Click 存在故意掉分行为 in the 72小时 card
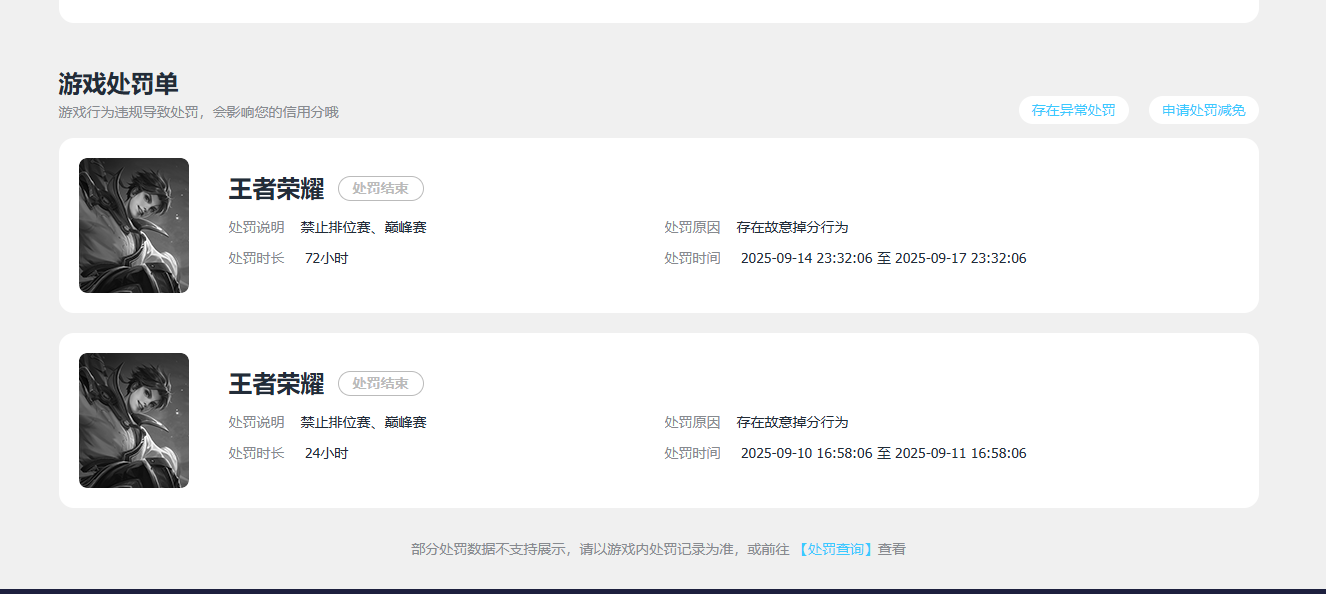The image size is (1326, 594). coord(793,227)
